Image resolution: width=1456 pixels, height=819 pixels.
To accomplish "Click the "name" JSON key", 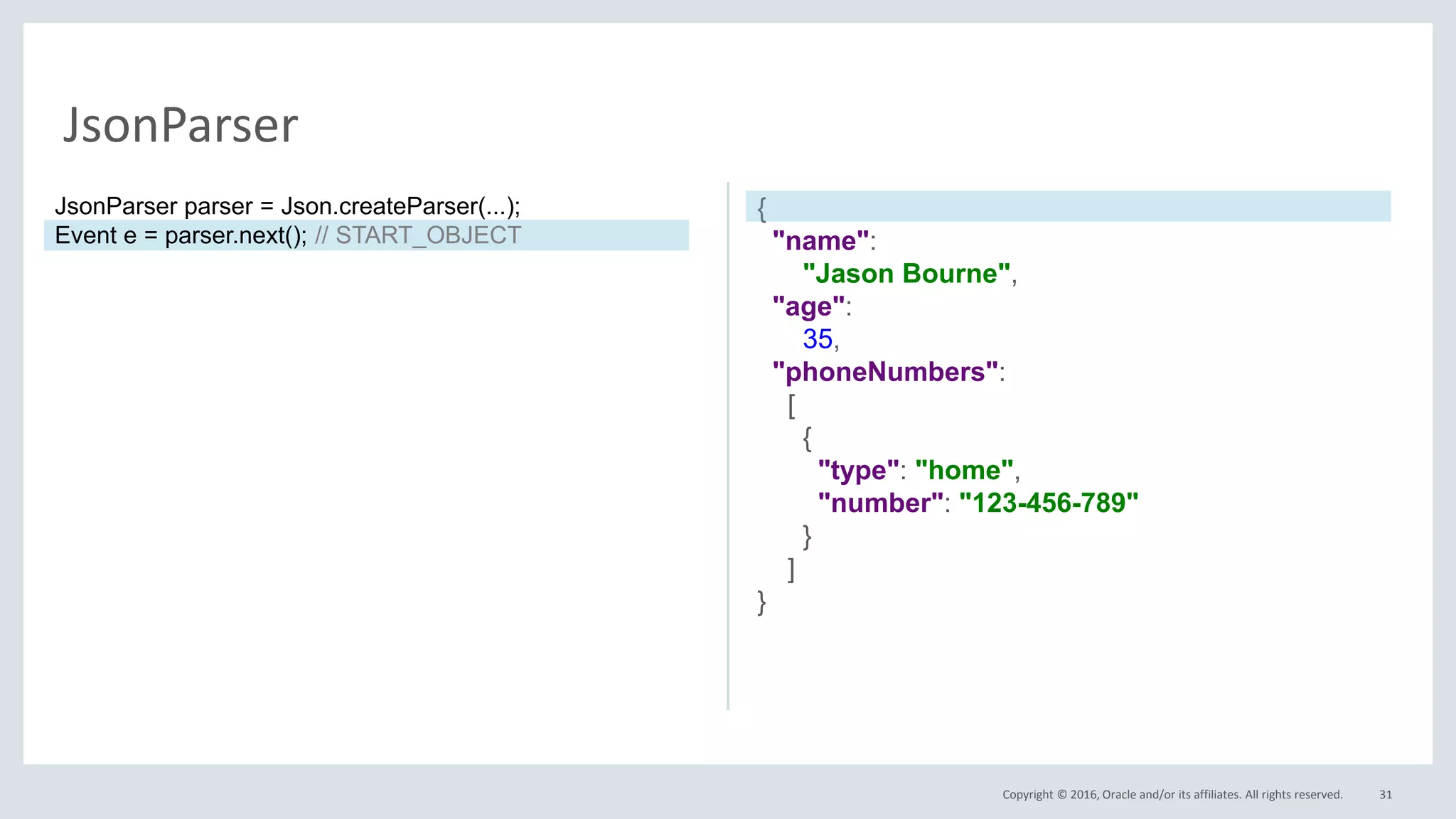I will pos(820,241).
